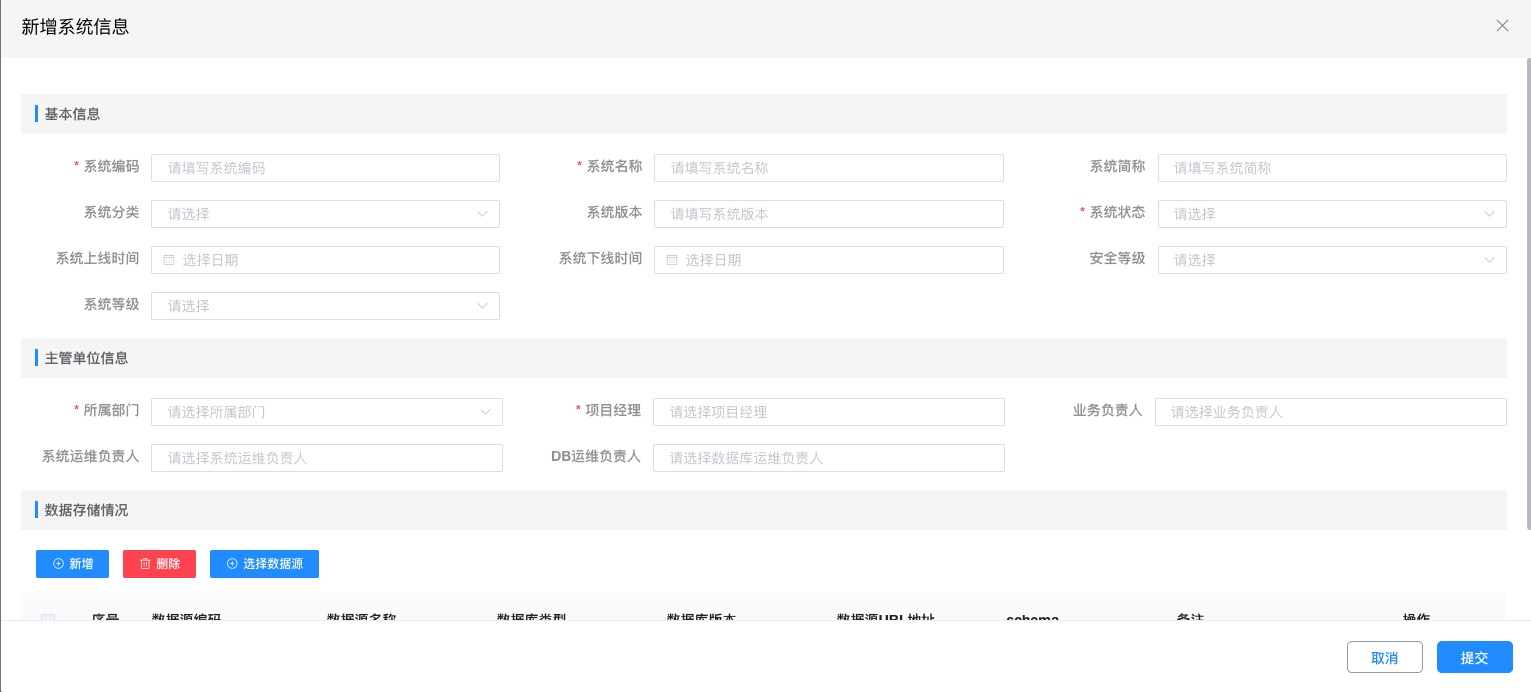Click the 提交 button

click(1474, 658)
